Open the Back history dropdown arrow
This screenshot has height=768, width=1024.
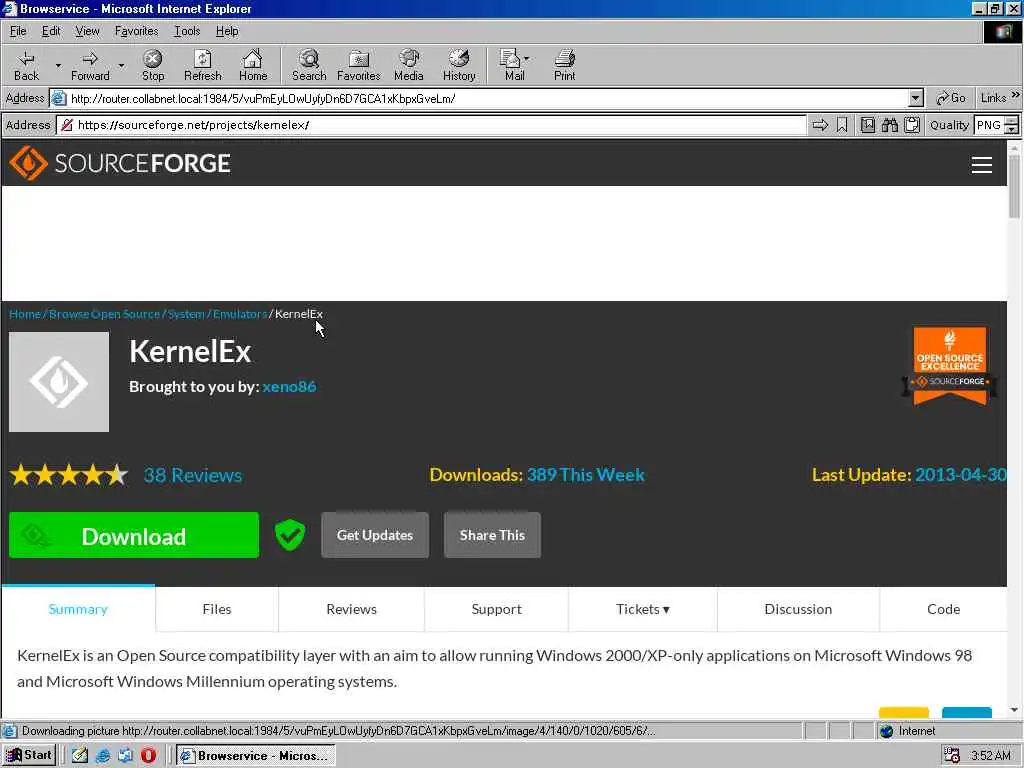(57, 66)
